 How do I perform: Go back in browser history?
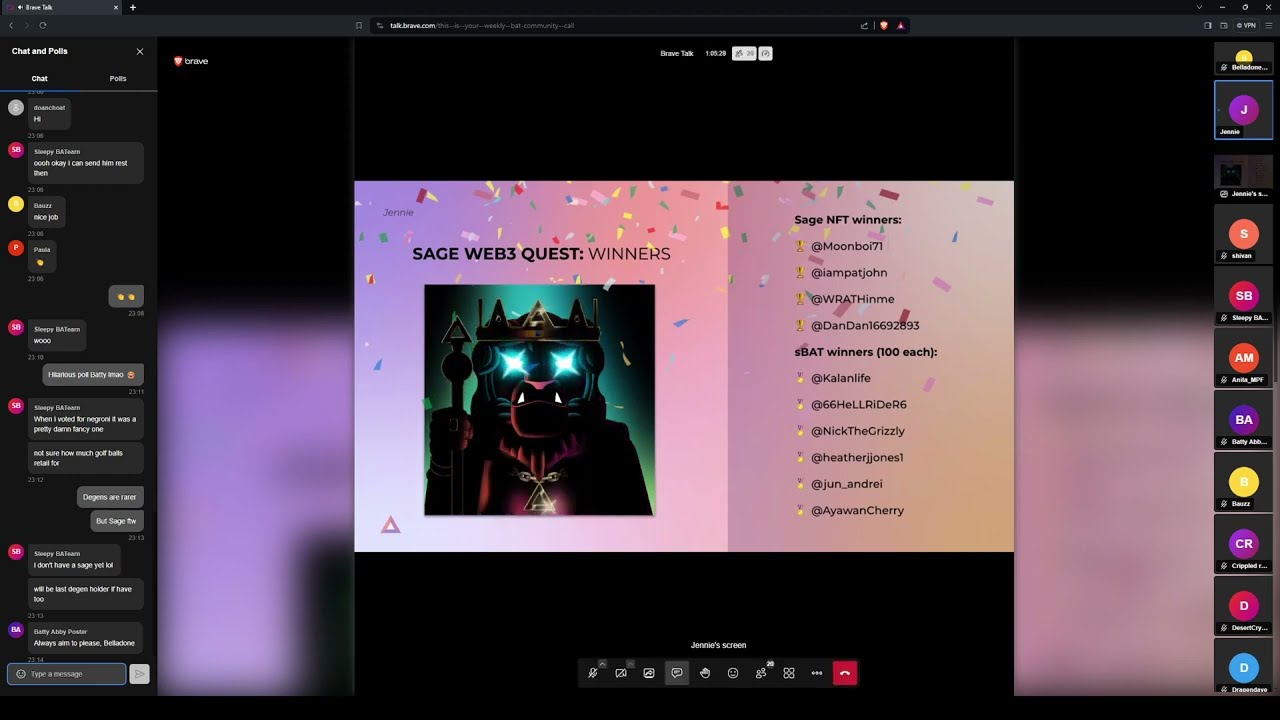point(11,25)
